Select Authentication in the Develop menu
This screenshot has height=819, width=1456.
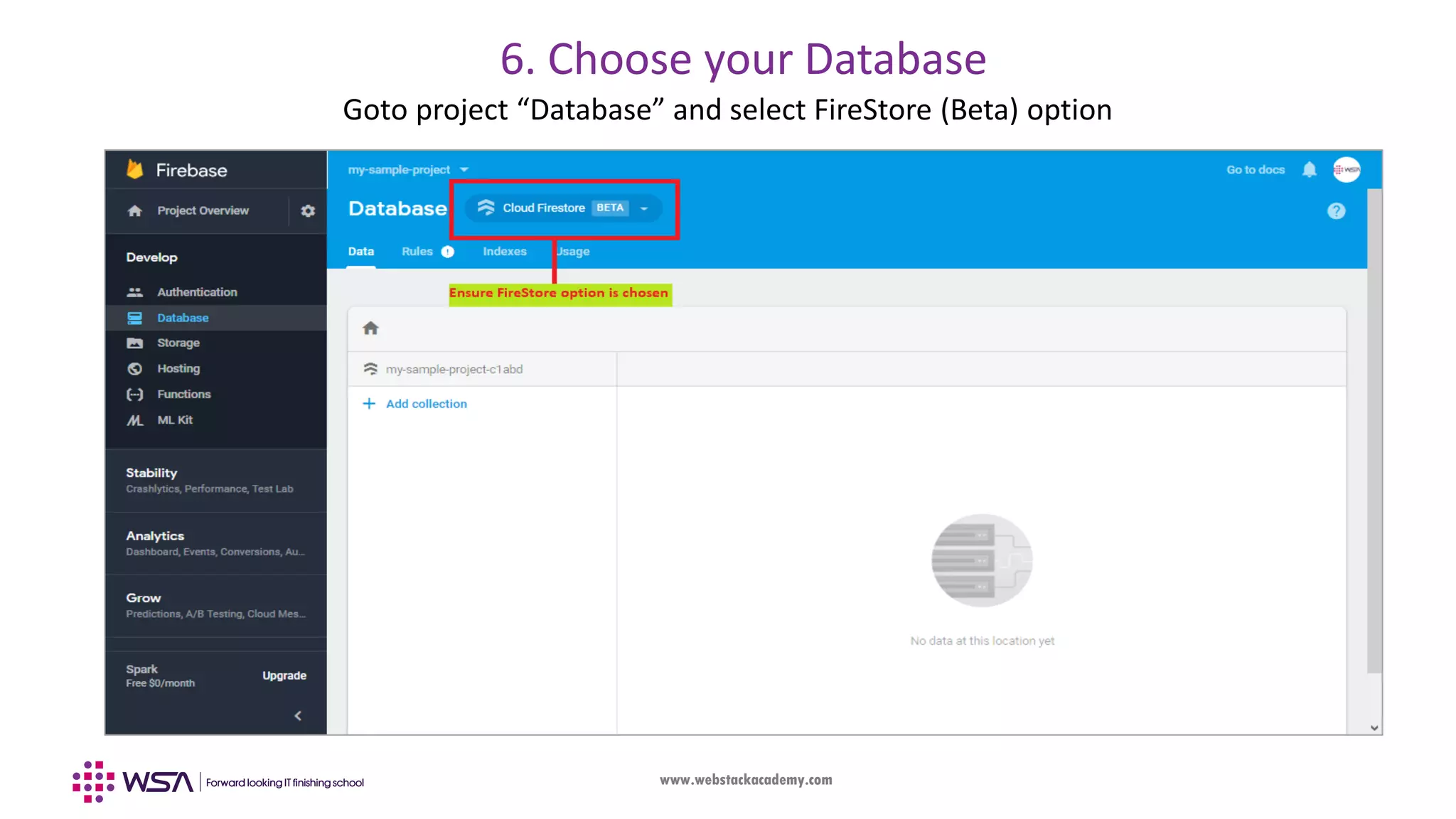(x=197, y=292)
